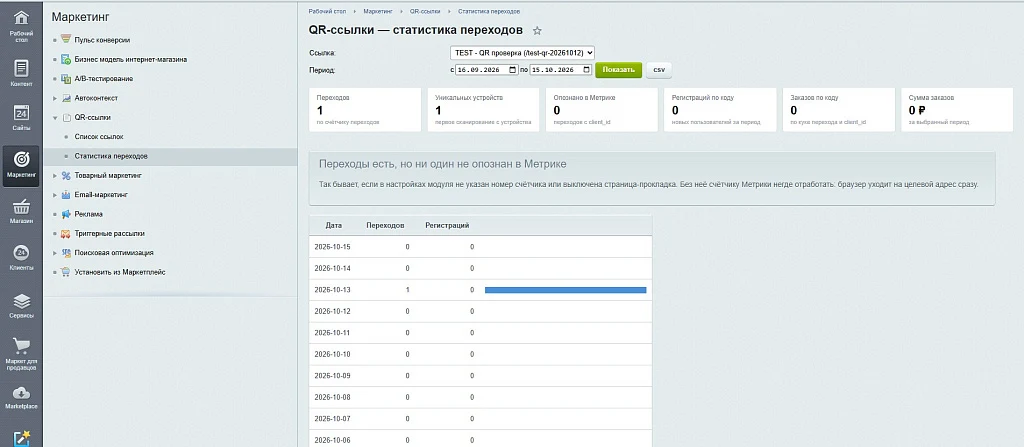Open Установить из Маркетплейс menu item
Viewport: 1024px width, 447px height.
(120, 272)
